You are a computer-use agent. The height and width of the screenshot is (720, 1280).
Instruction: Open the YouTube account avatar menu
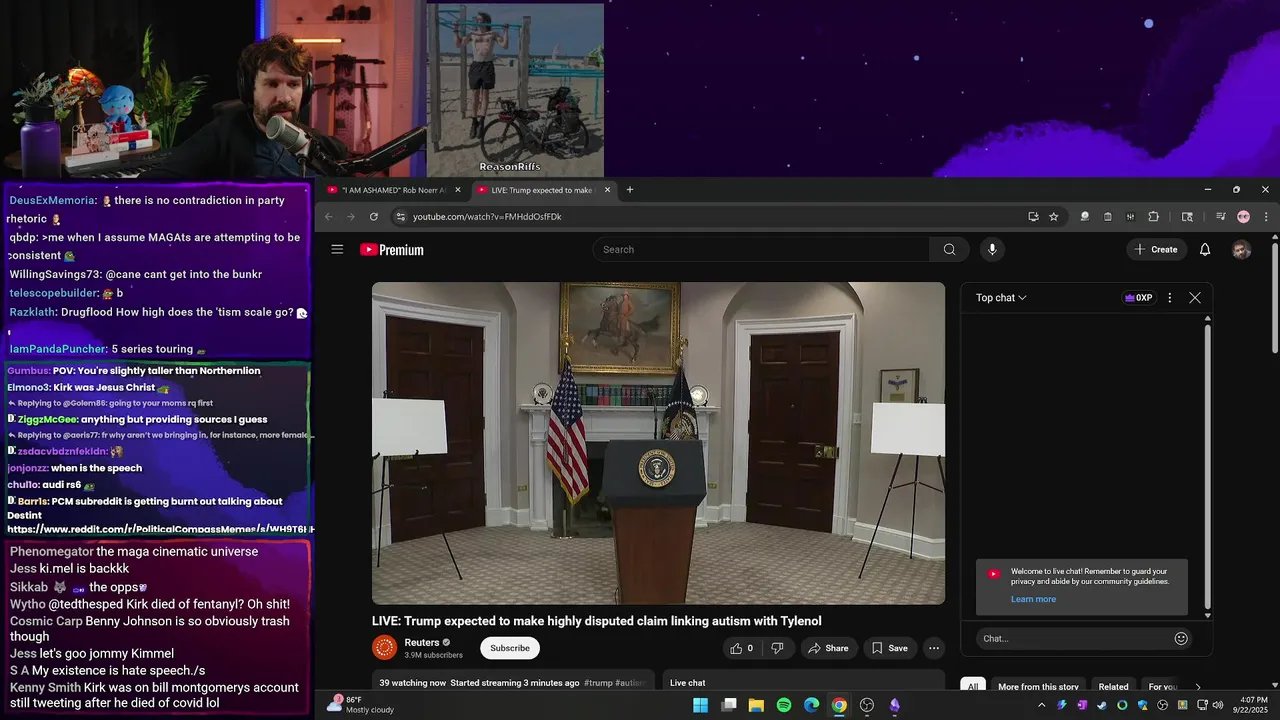click(1241, 250)
